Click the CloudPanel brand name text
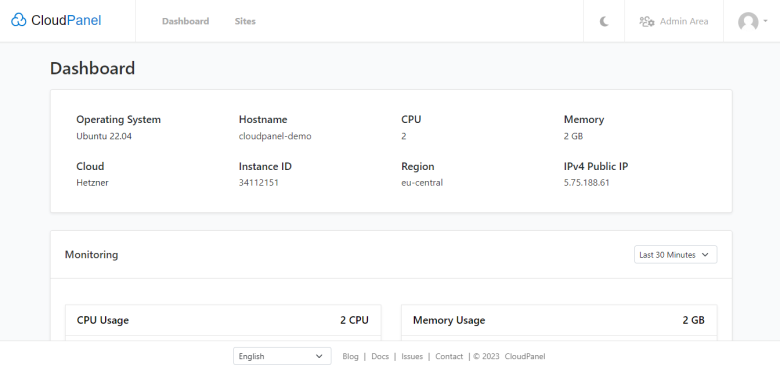780x369 pixels. [x=66, y=20]
